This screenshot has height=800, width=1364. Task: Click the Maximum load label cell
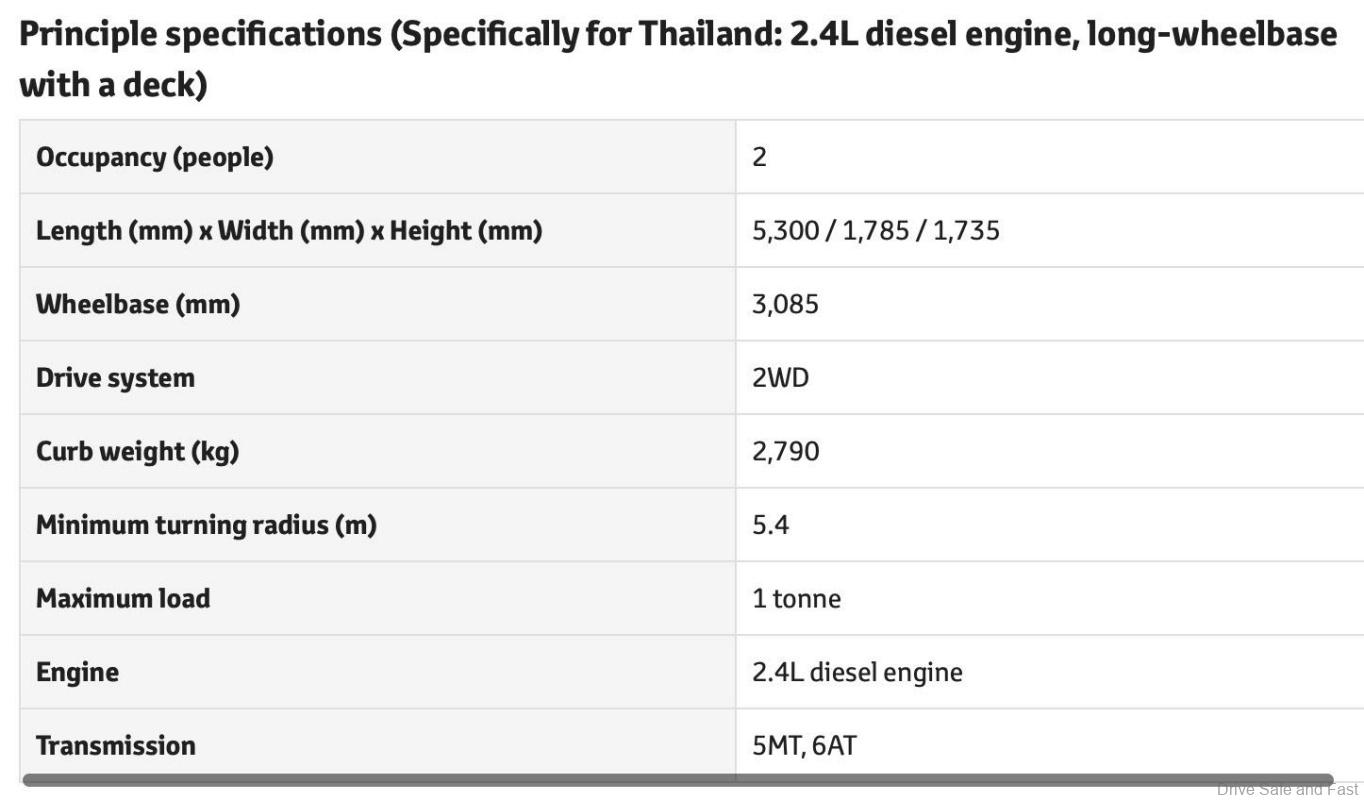point(123,598)
